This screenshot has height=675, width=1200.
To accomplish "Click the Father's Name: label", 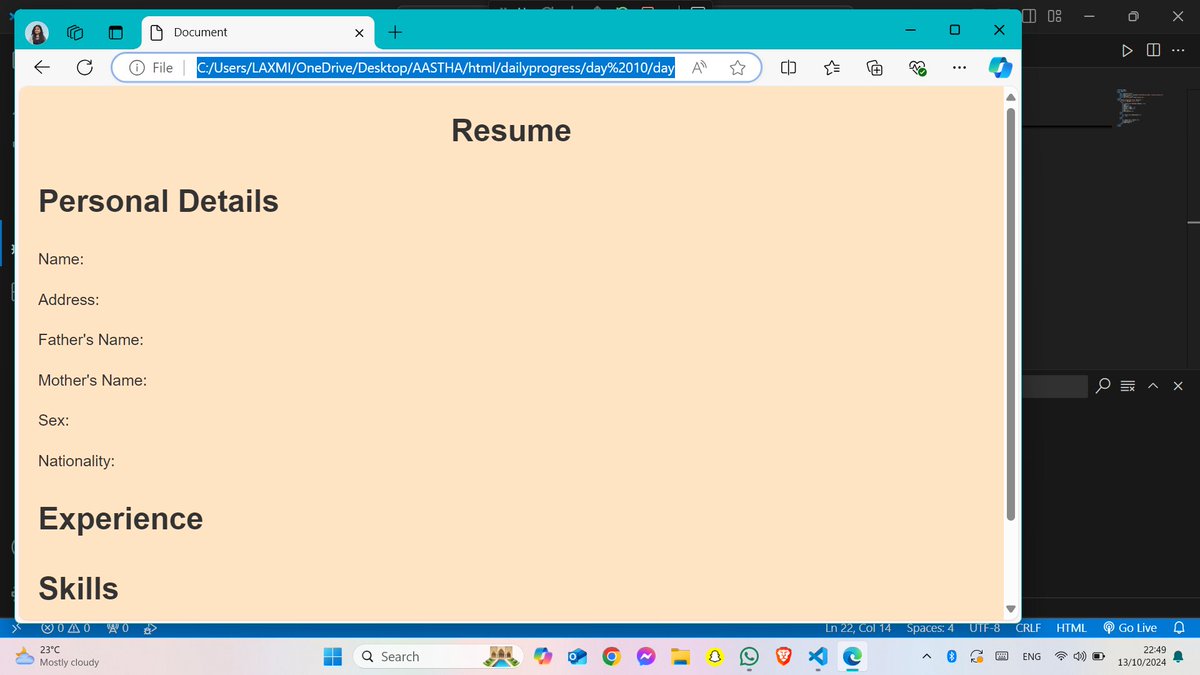I will pyautogui.click(x=91, y=340).
